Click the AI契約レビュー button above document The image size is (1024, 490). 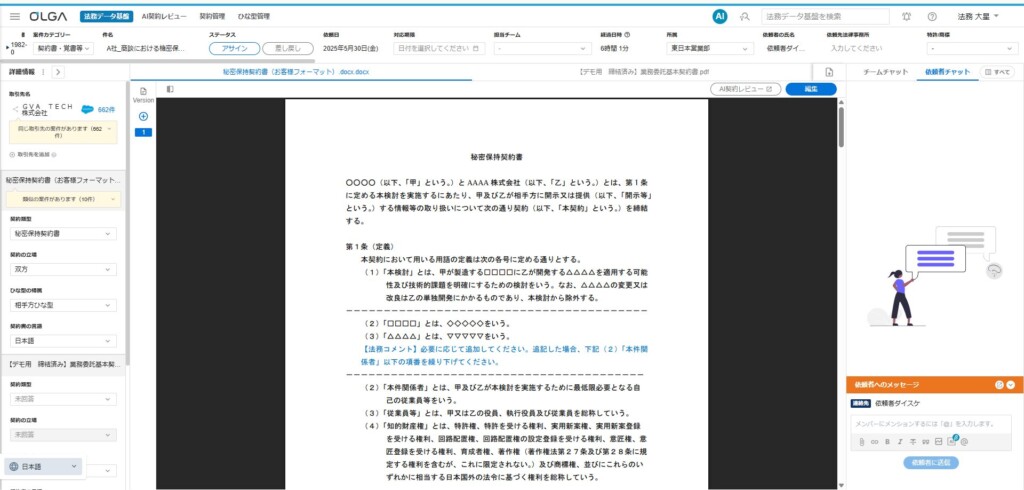[x=745, y=89]
